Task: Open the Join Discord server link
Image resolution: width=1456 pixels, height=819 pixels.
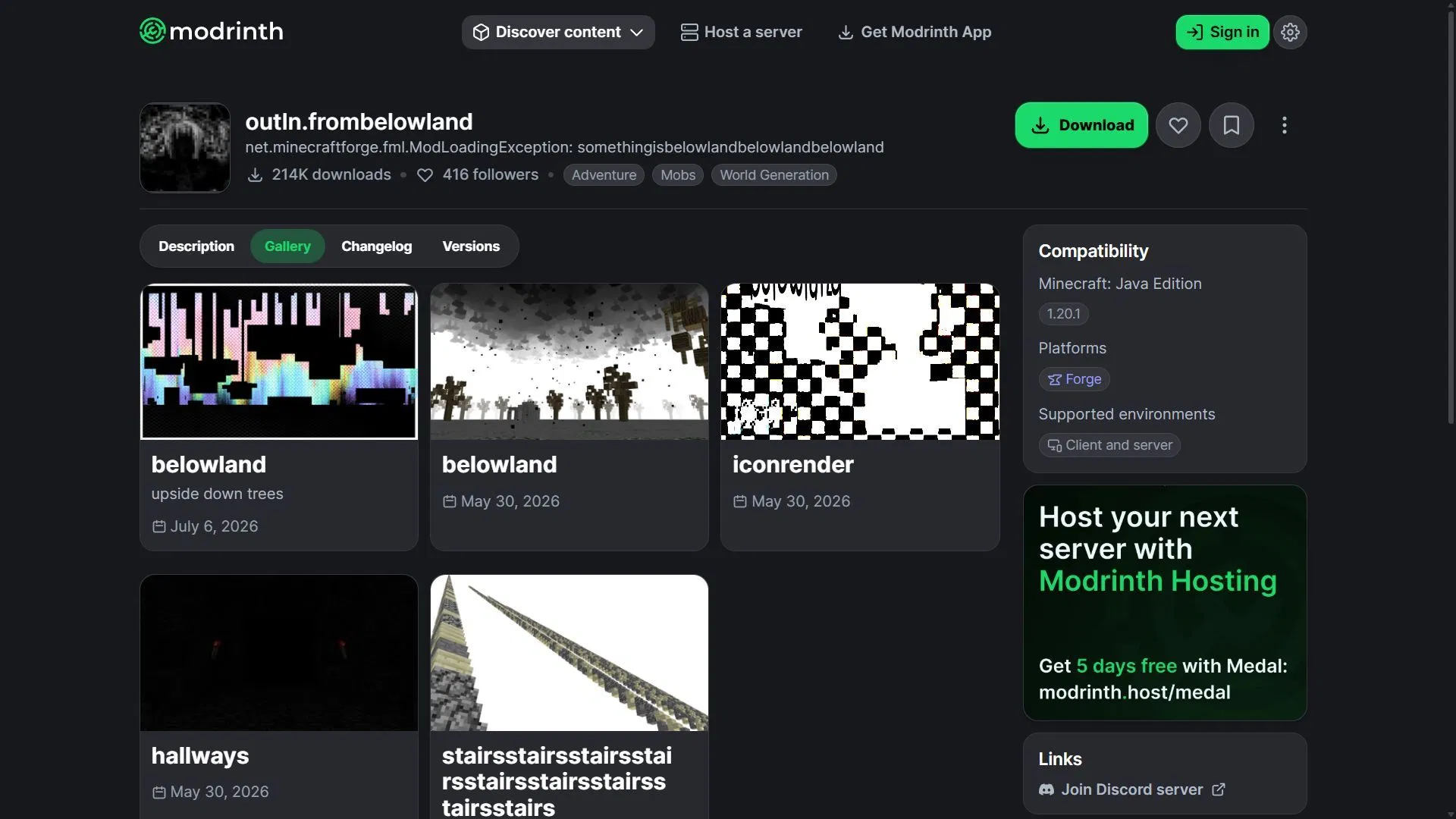Action: pyautogui.click(x=1131, y=789)
